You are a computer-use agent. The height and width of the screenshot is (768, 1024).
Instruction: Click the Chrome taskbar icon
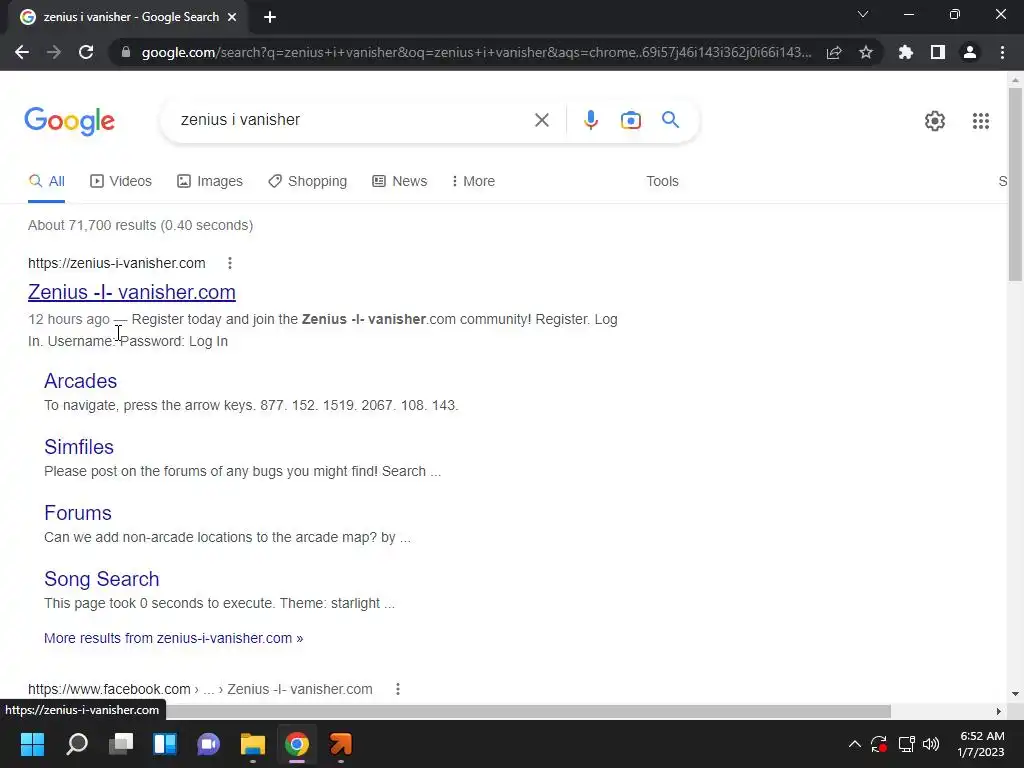tap(296, 744)
